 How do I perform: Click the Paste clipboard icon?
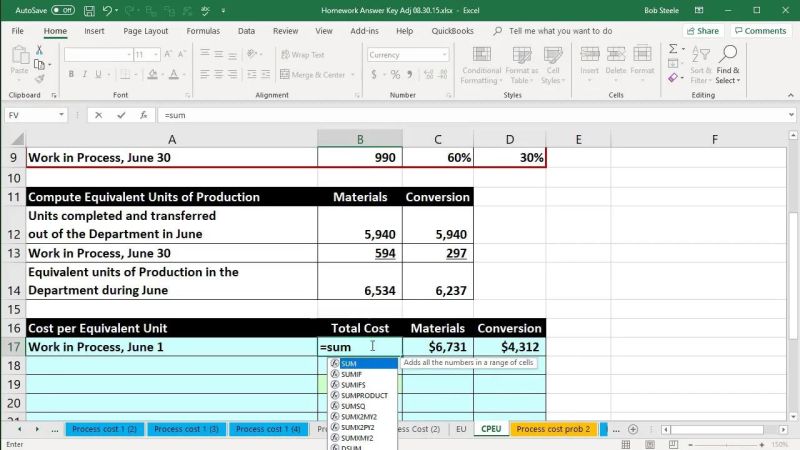click(19, 55)
